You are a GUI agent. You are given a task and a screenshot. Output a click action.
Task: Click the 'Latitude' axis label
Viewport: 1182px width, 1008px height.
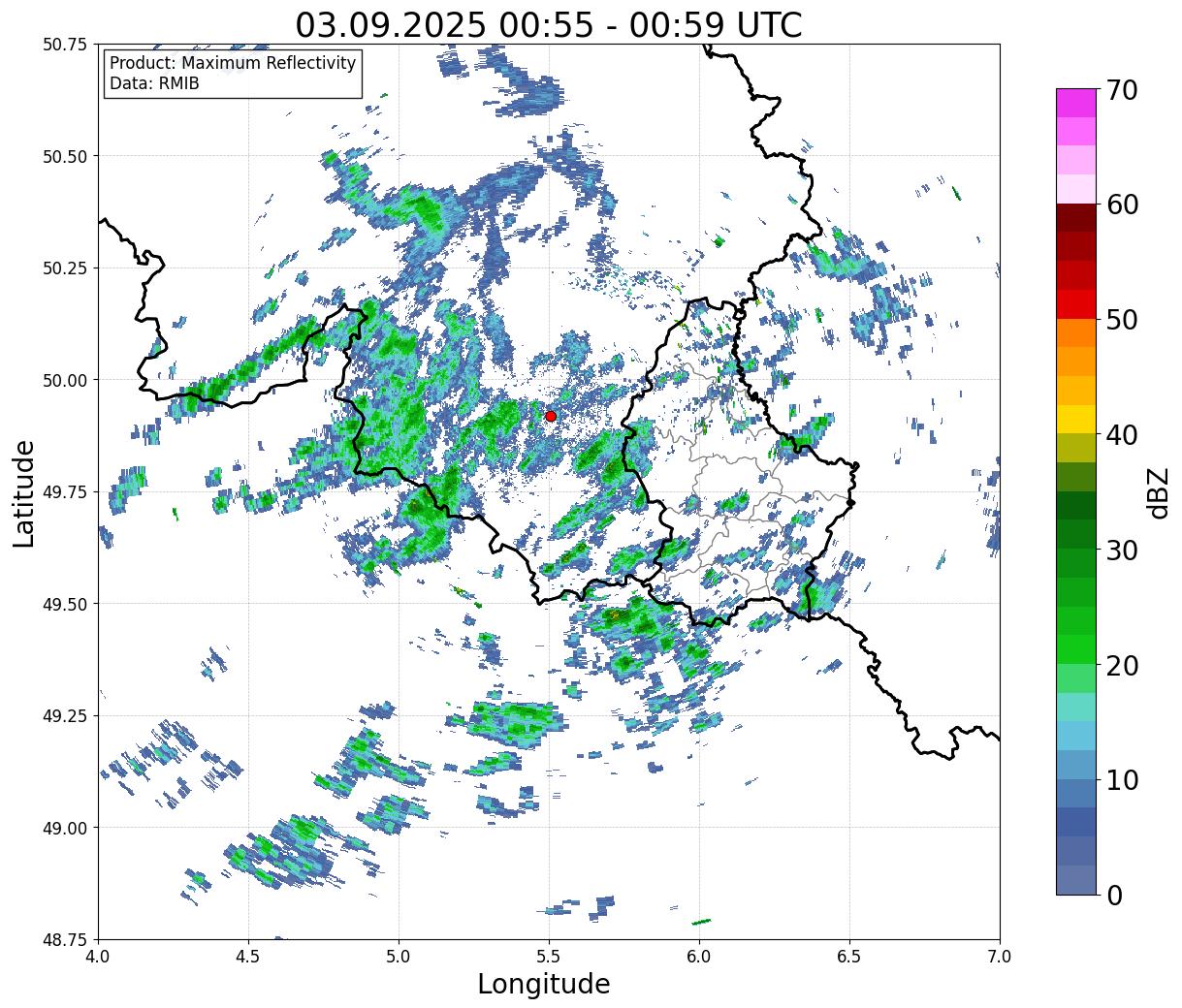[x=24, y=492]
